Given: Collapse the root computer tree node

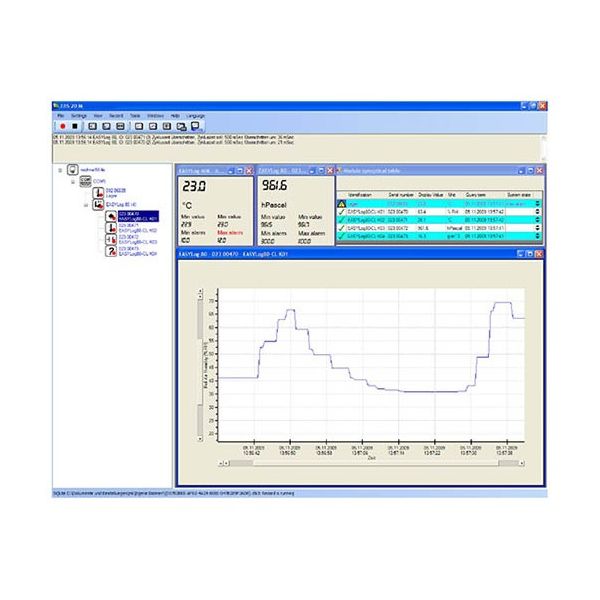Looking at the screenshot, I should (x=60, y=170).
